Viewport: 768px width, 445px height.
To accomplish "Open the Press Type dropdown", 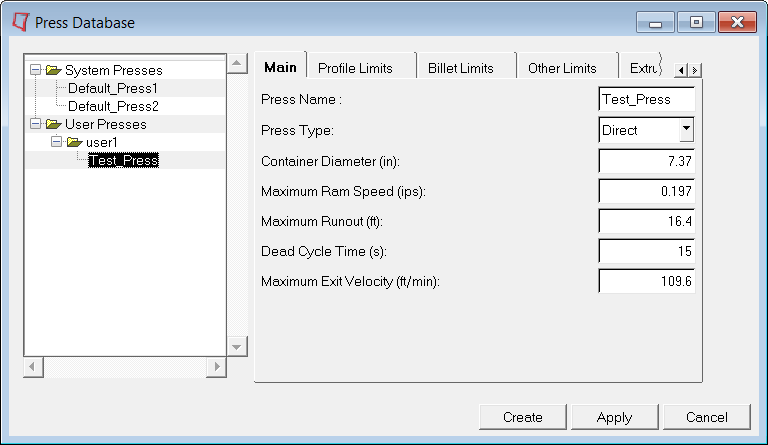I will [685, 129].
